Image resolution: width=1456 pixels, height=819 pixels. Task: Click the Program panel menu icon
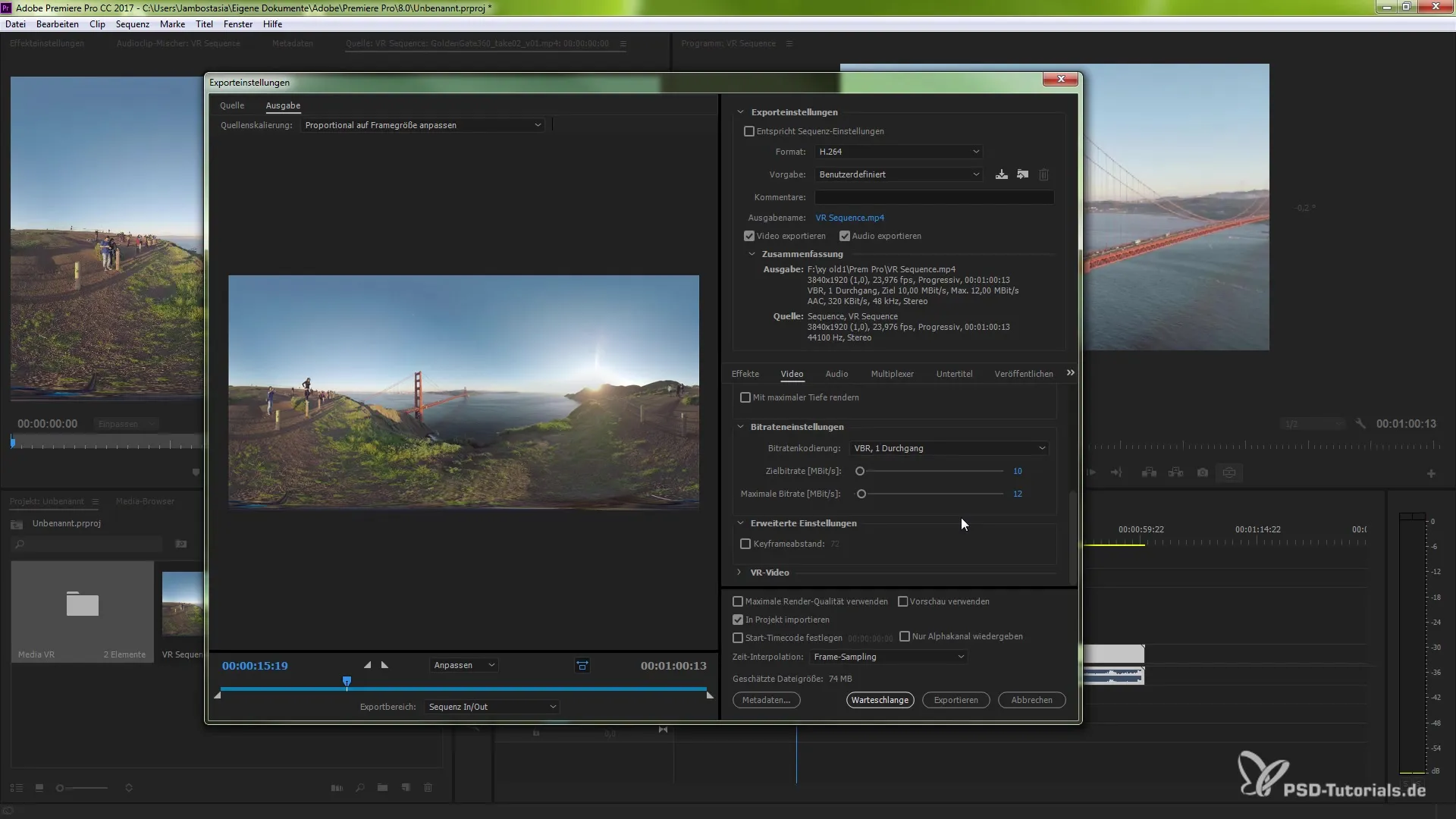click(x=789, y=43)
